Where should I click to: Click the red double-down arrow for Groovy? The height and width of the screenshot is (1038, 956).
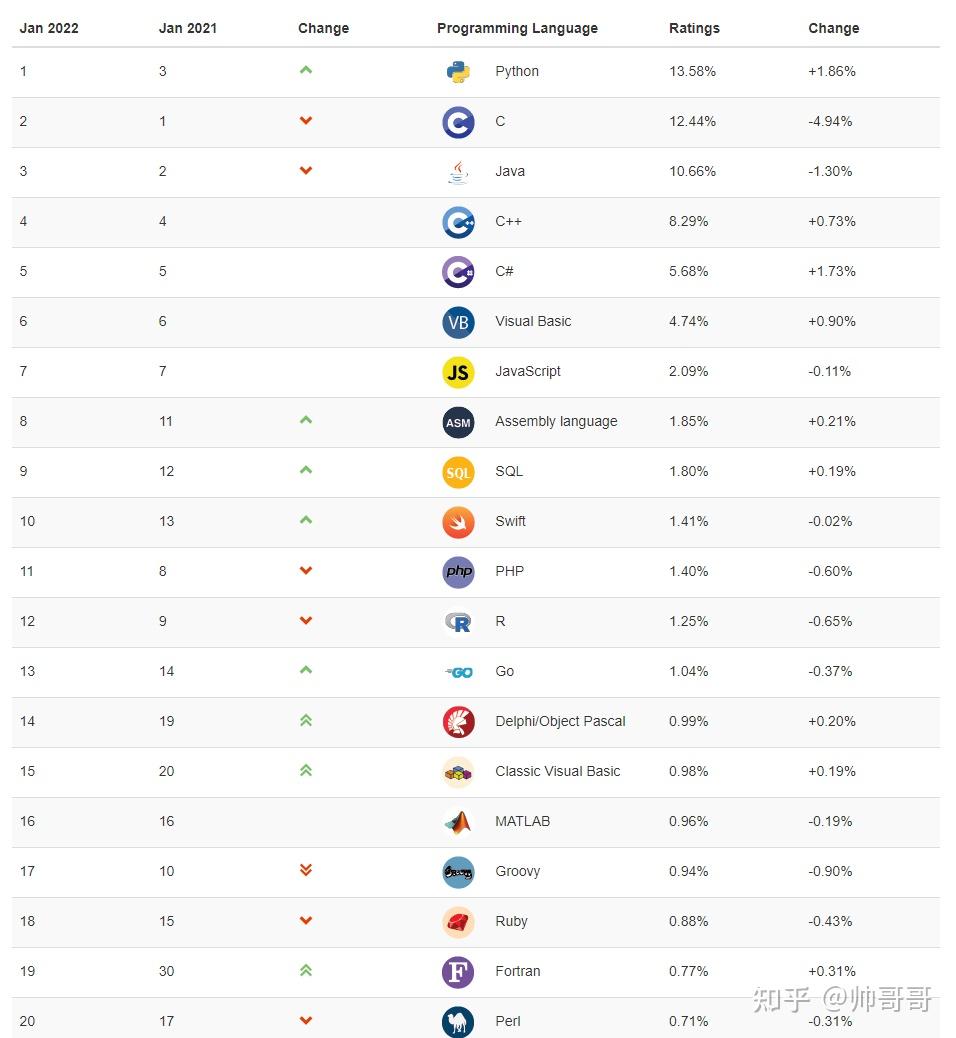306,870
